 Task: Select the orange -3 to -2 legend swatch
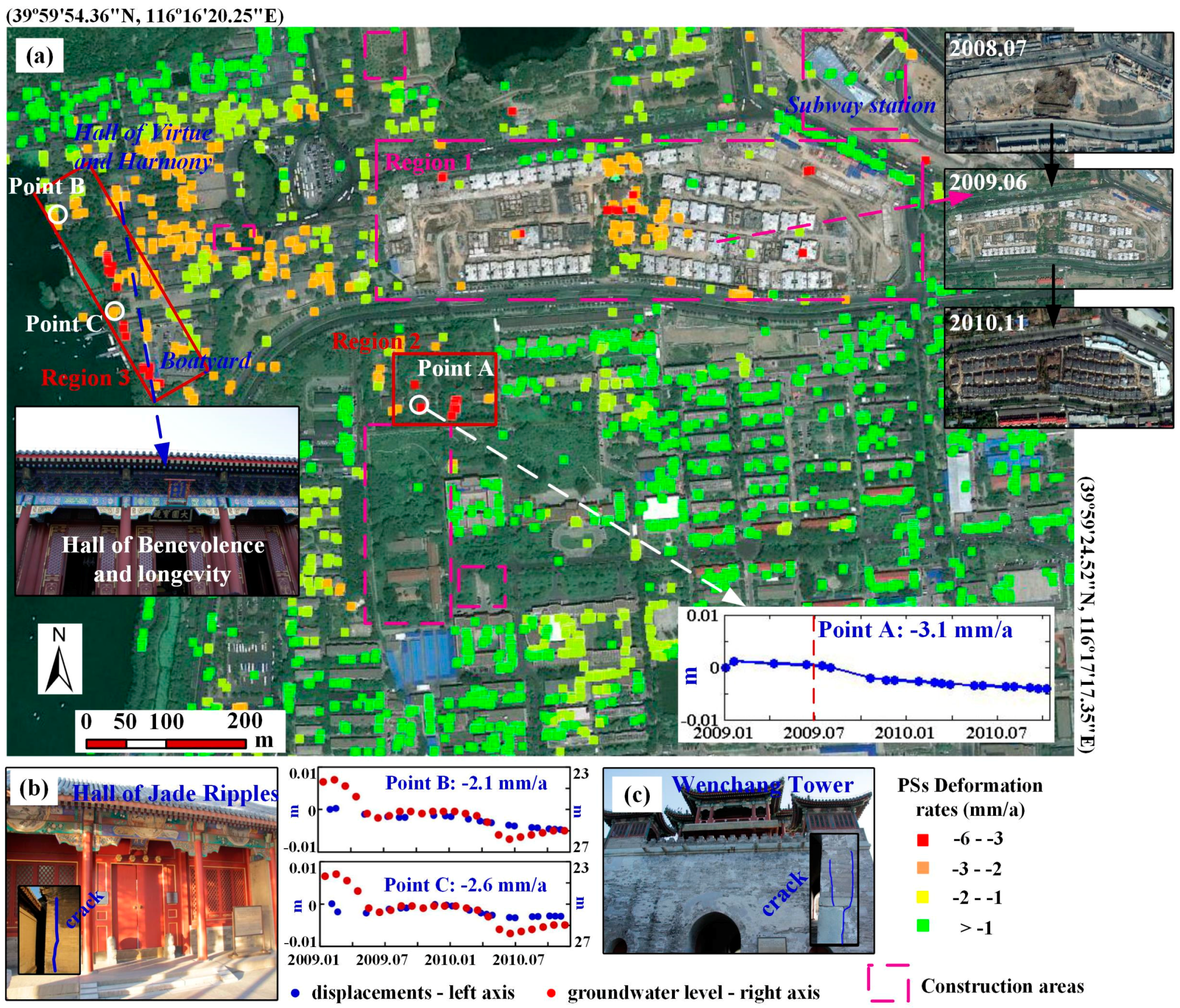(x=923, y=868)
